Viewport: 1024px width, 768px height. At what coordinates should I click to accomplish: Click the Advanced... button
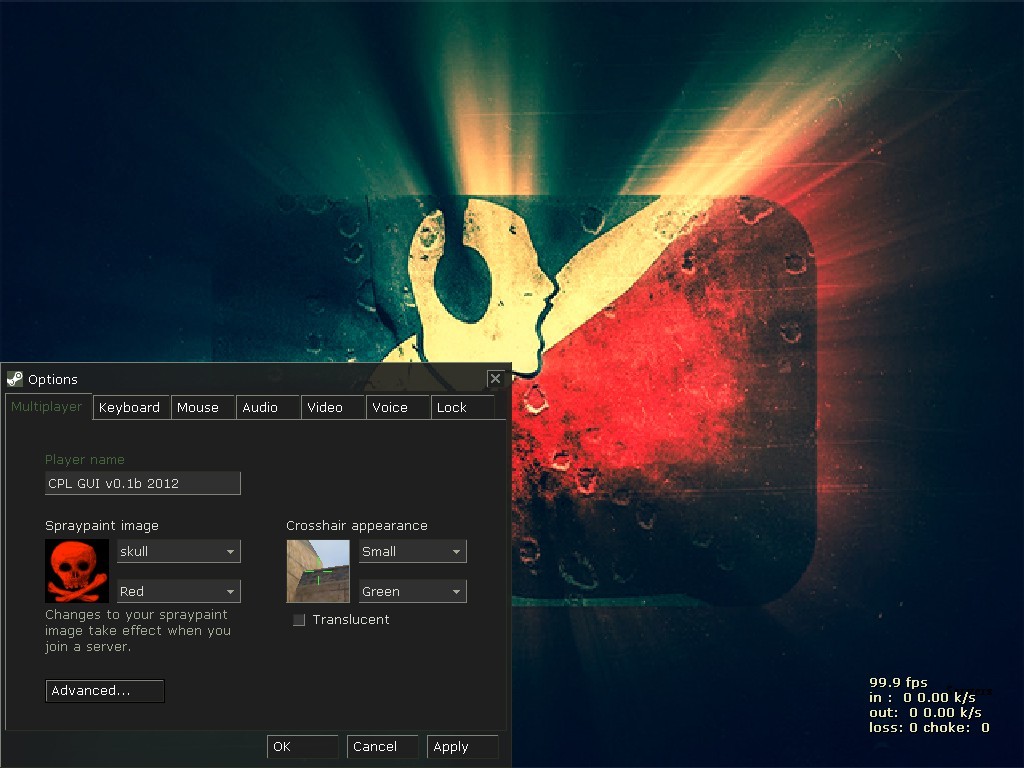105,691
